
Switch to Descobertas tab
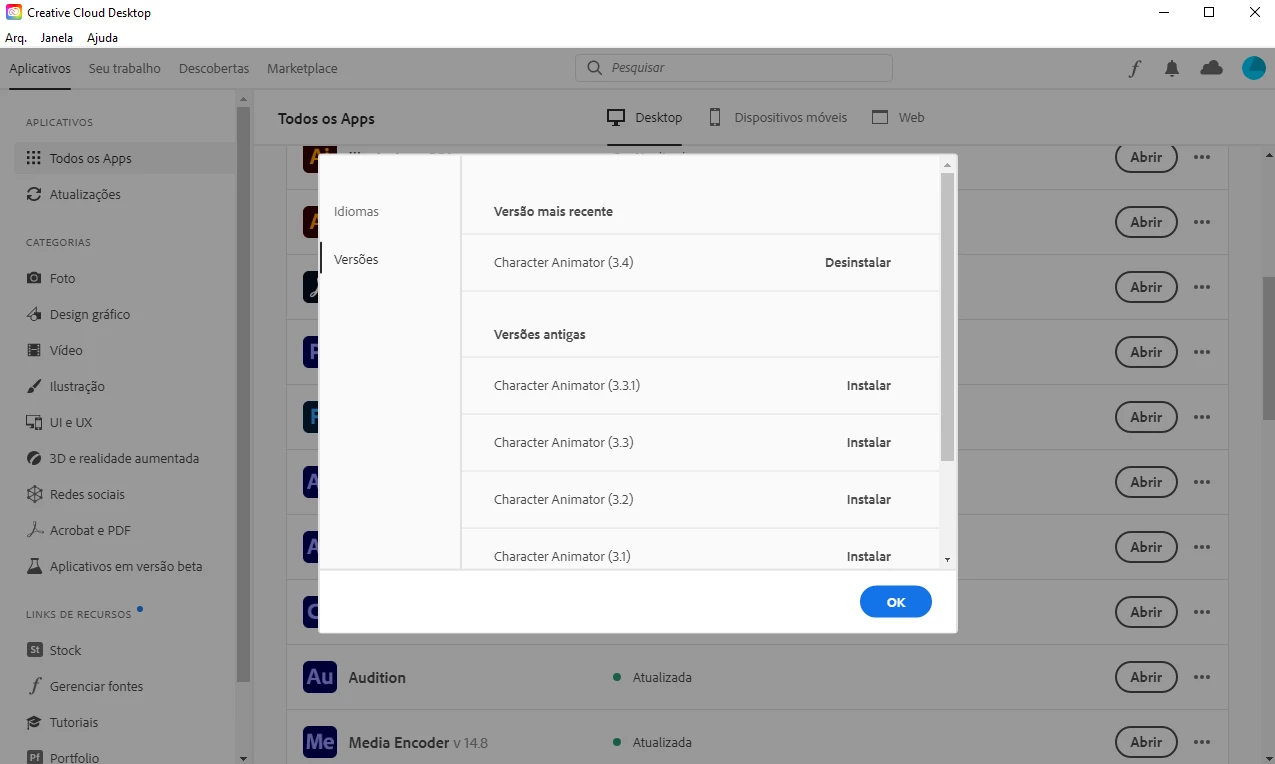[x=214, y=69]
